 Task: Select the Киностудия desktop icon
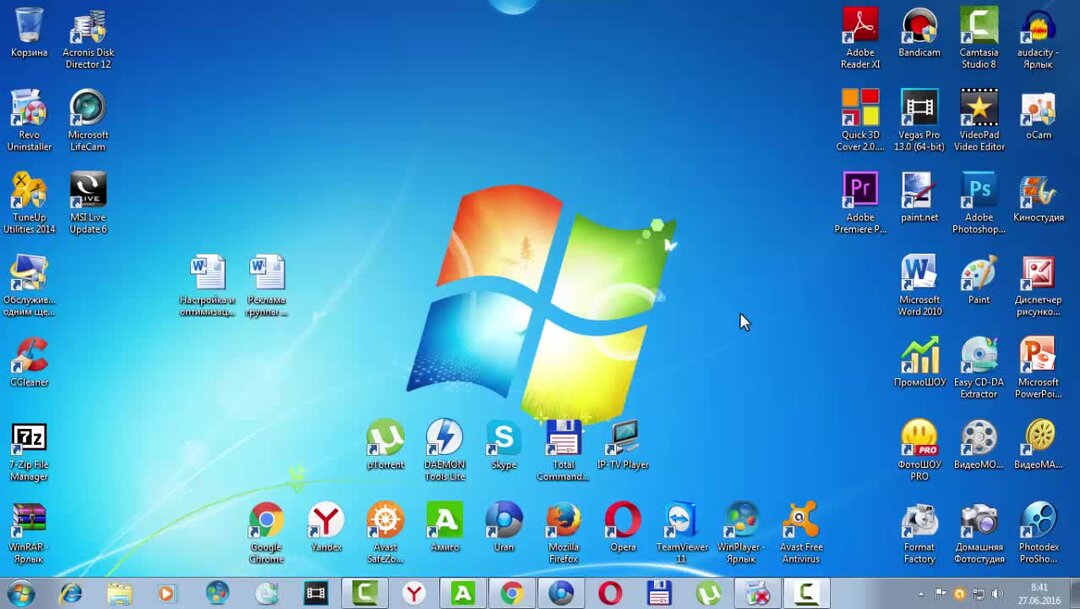(x=1038, y=191)
